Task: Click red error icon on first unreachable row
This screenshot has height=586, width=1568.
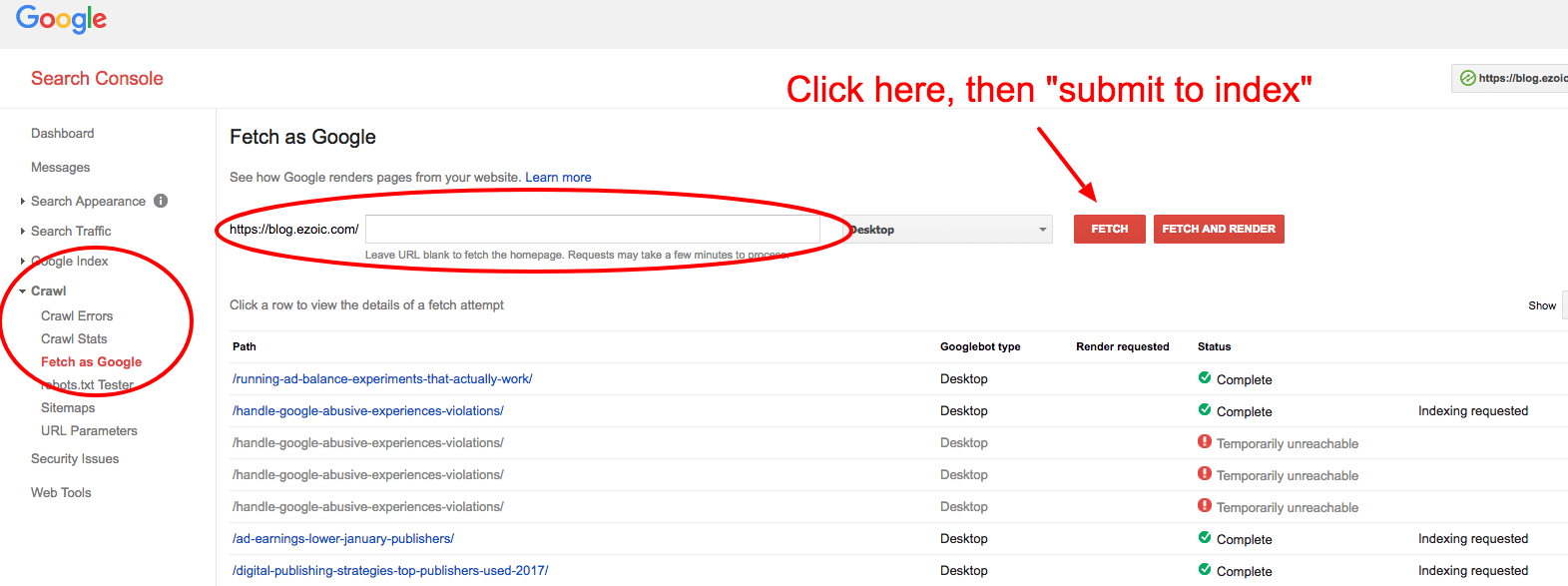Action: click(x=1205, y=442)
